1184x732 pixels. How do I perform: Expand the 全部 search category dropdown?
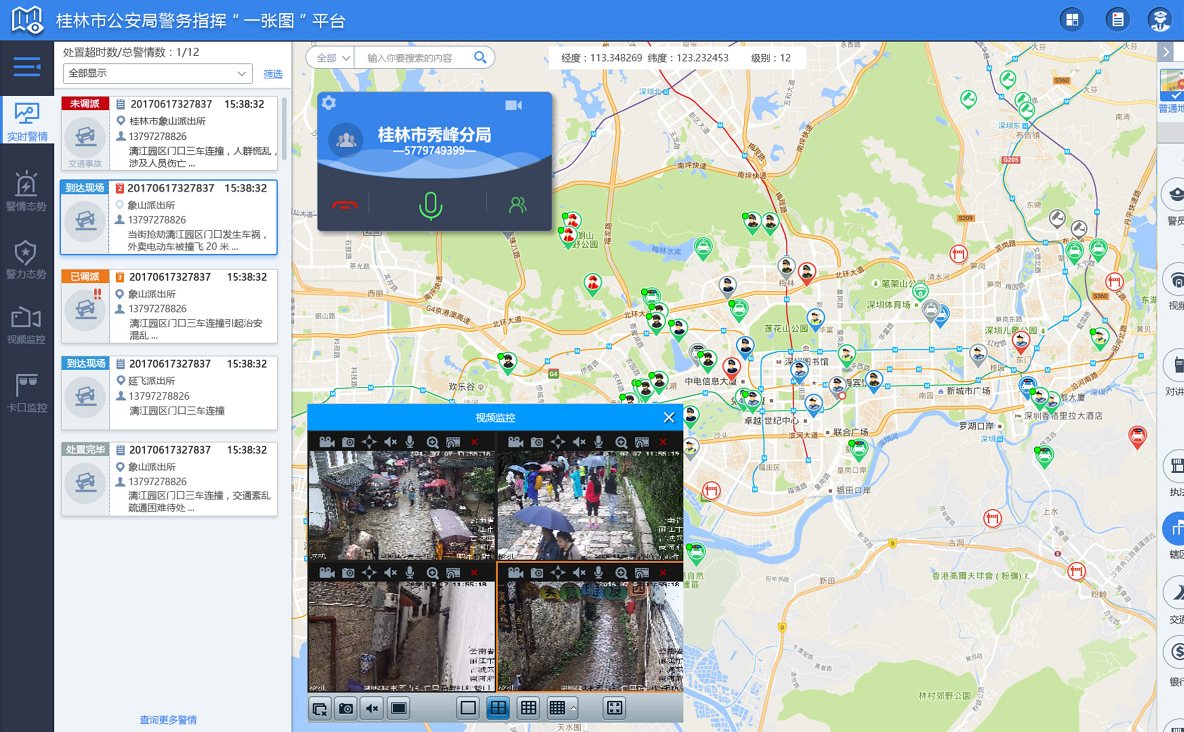tap(331, 57)
